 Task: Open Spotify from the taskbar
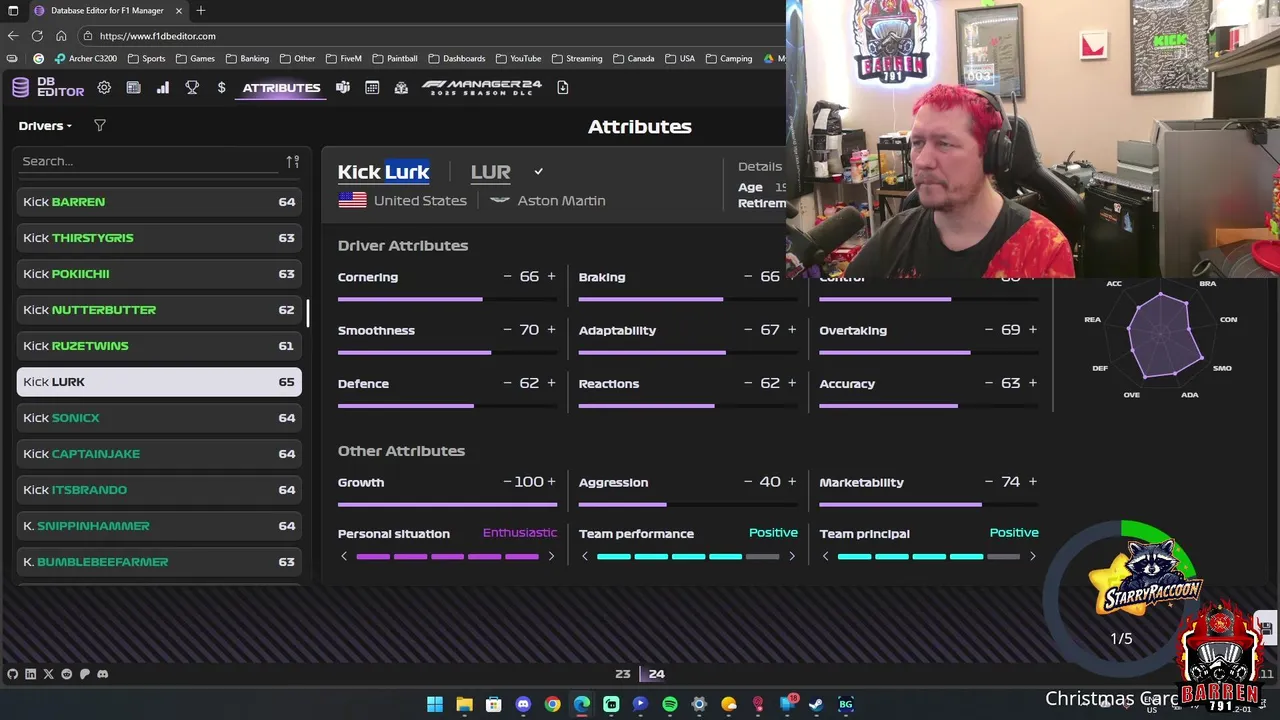coord(670,704)
